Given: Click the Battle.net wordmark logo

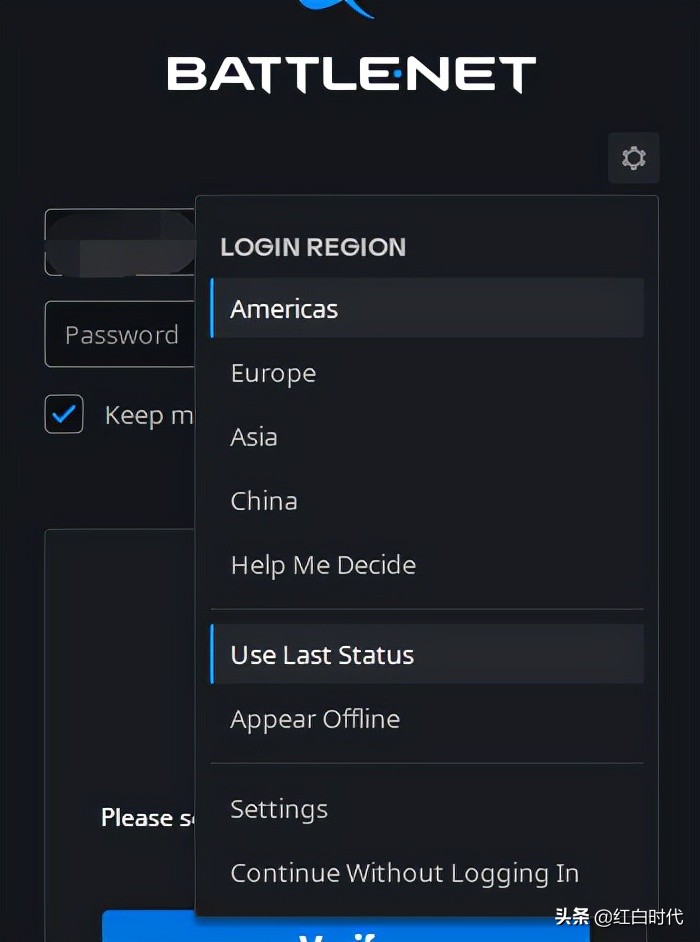Looking at the screenshot, I should point(351,75).
